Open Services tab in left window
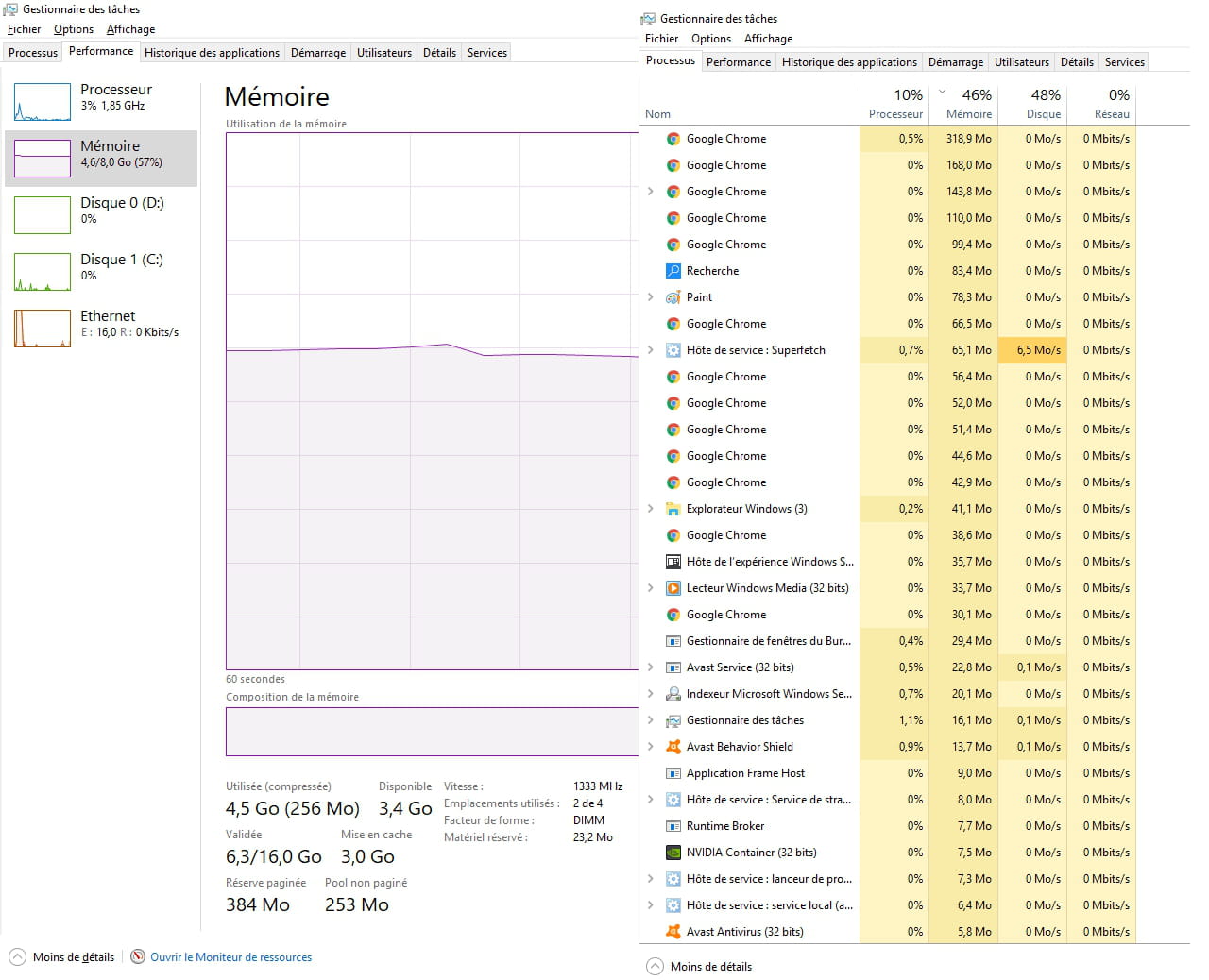Viewport: 1209px width, 980px height. tap(487, 53)
